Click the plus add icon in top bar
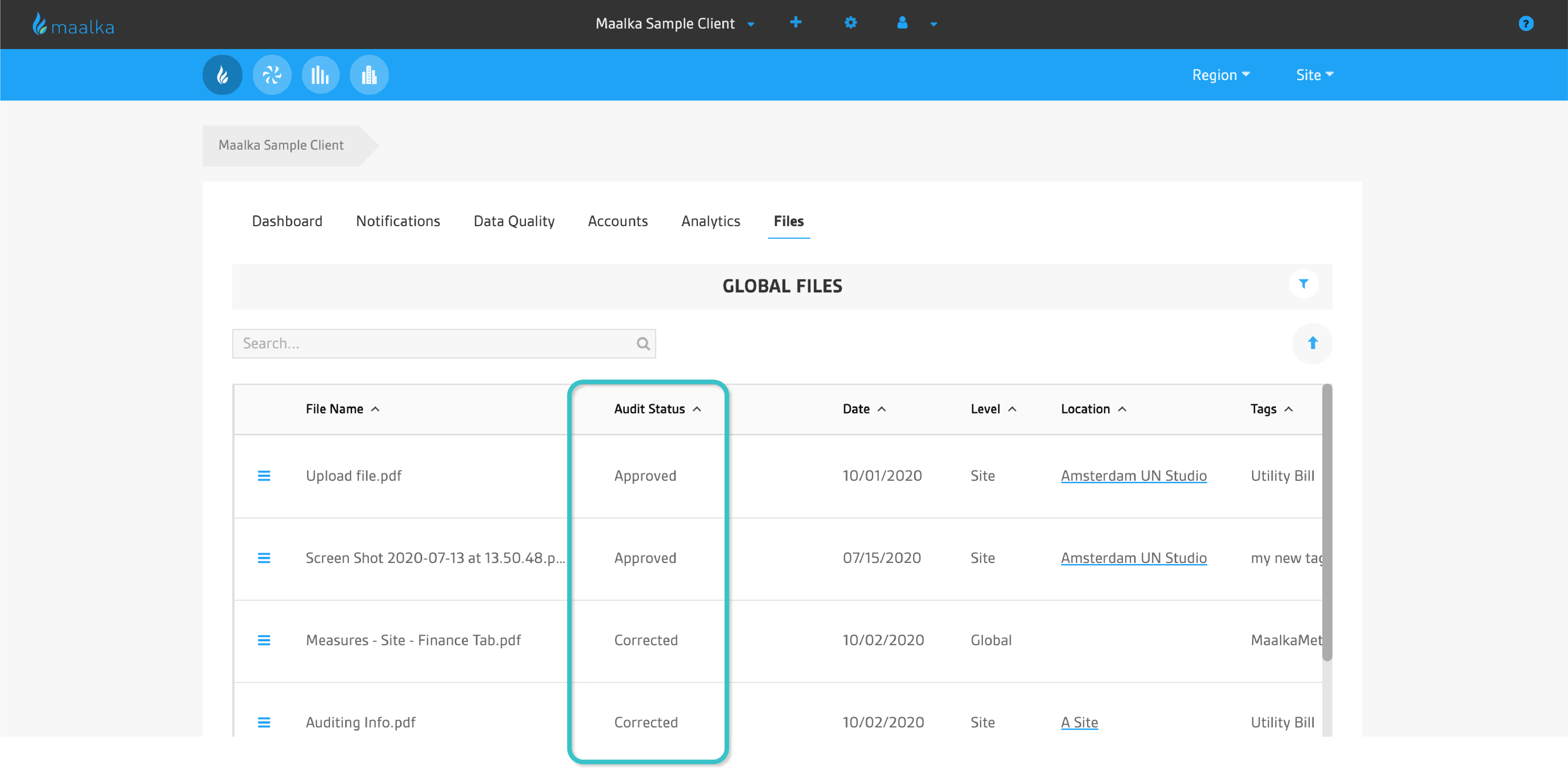 pos(796,22)
